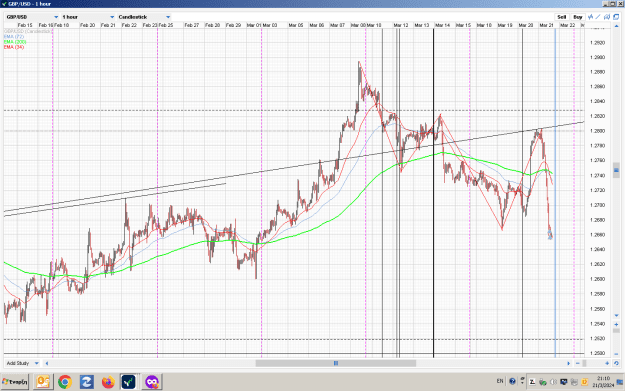Click the help question mark tray icon

tap(512, 381)
